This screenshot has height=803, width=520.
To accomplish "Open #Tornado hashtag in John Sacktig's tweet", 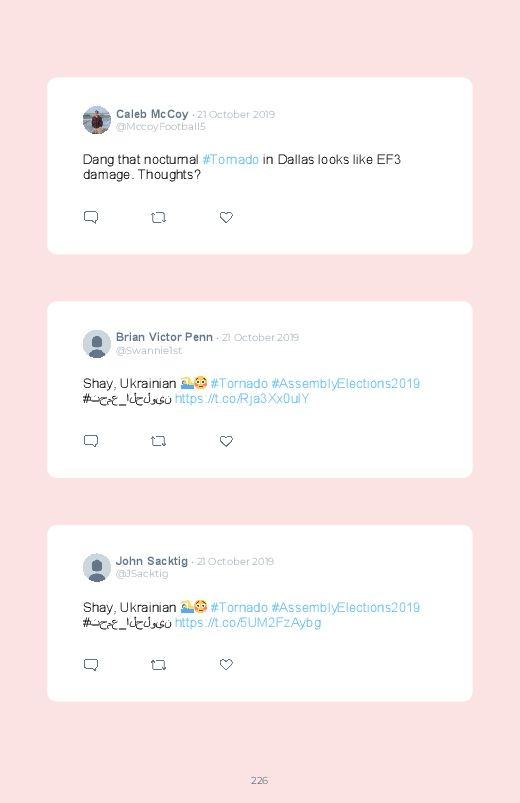I will pyautogui.click(x=239, y=607).
